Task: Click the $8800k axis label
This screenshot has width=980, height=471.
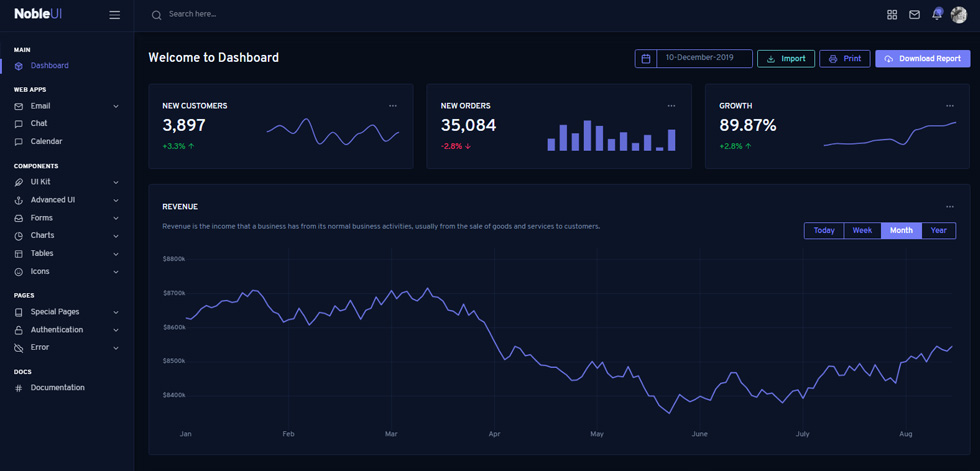Action: (174, 259)
